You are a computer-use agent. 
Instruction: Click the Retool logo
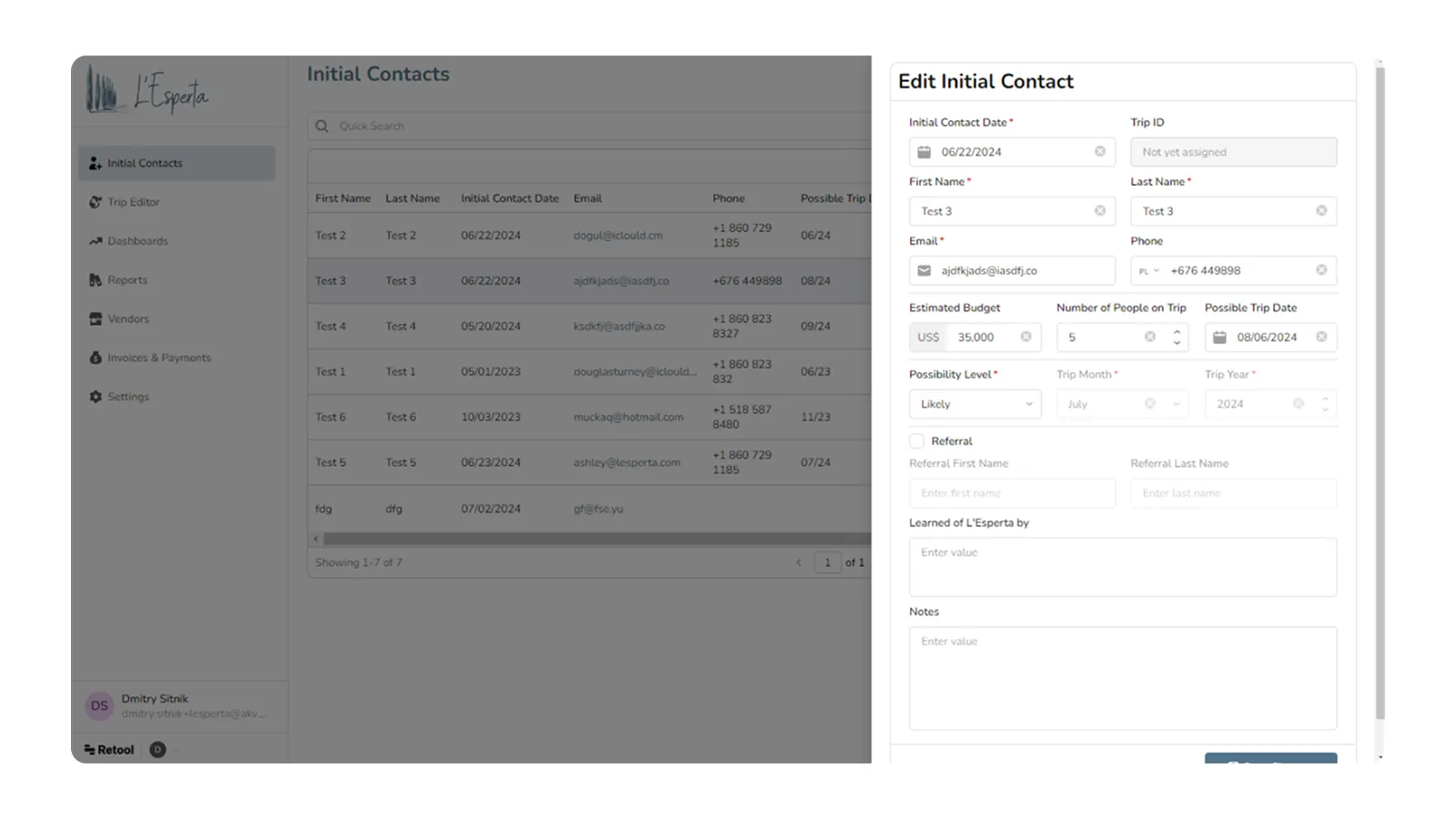[x=109, y=750]
